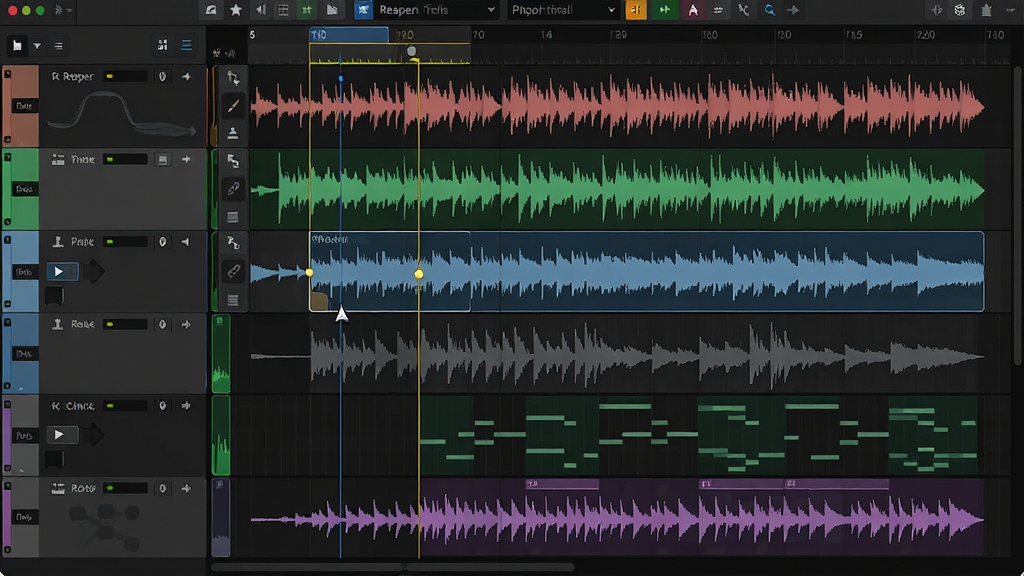Click the scissors cut tool in top toolbar
This screenshot has height=576, width=1024.
(743, 10)
